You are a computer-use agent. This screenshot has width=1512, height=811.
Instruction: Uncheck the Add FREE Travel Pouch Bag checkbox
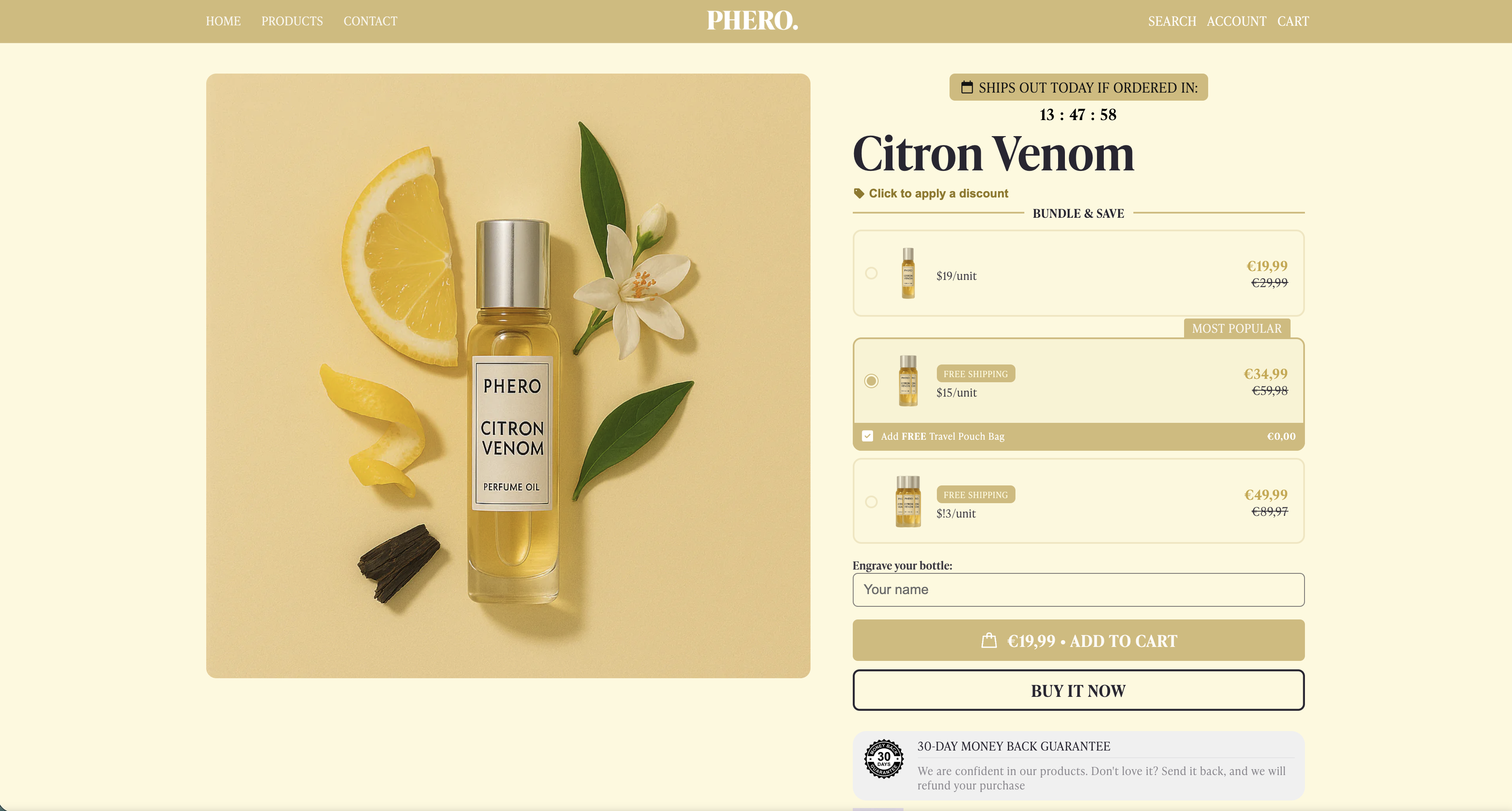click(x=868, y=436)
